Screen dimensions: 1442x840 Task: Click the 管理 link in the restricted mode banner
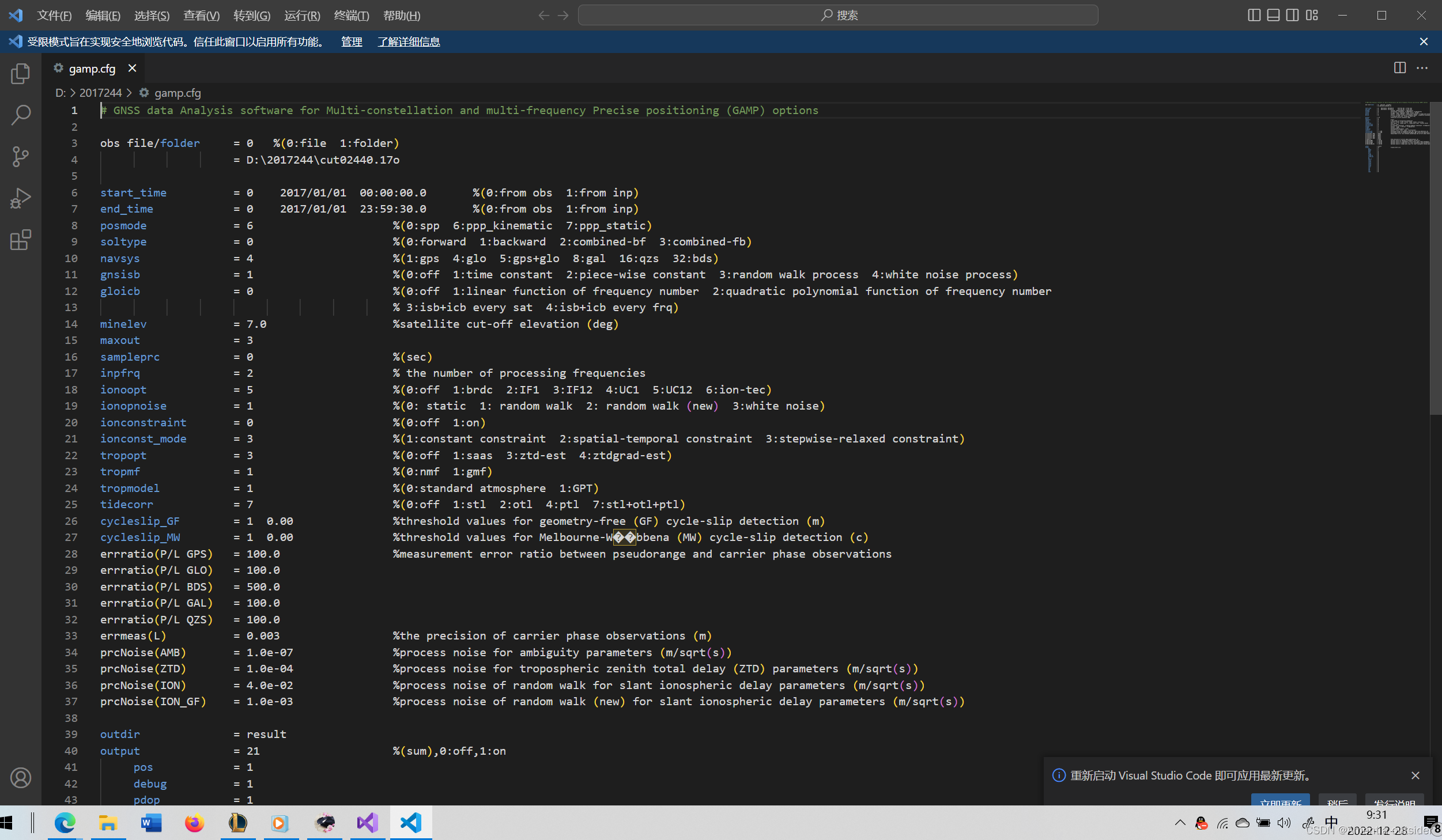(x=352, y=41)
